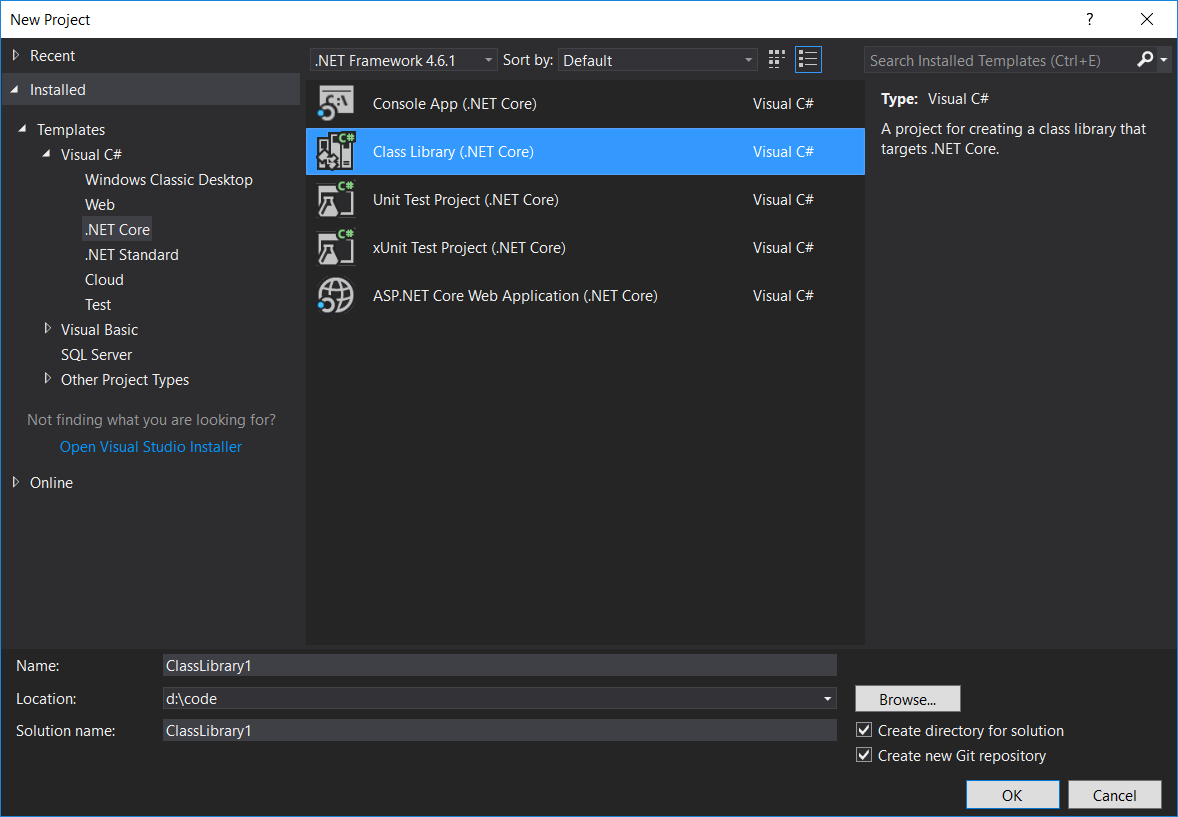The height and width of the screenshot is (817, 1178).
Task: Select the Console App (.NET Core) template icon
Action: click(336, 103)
